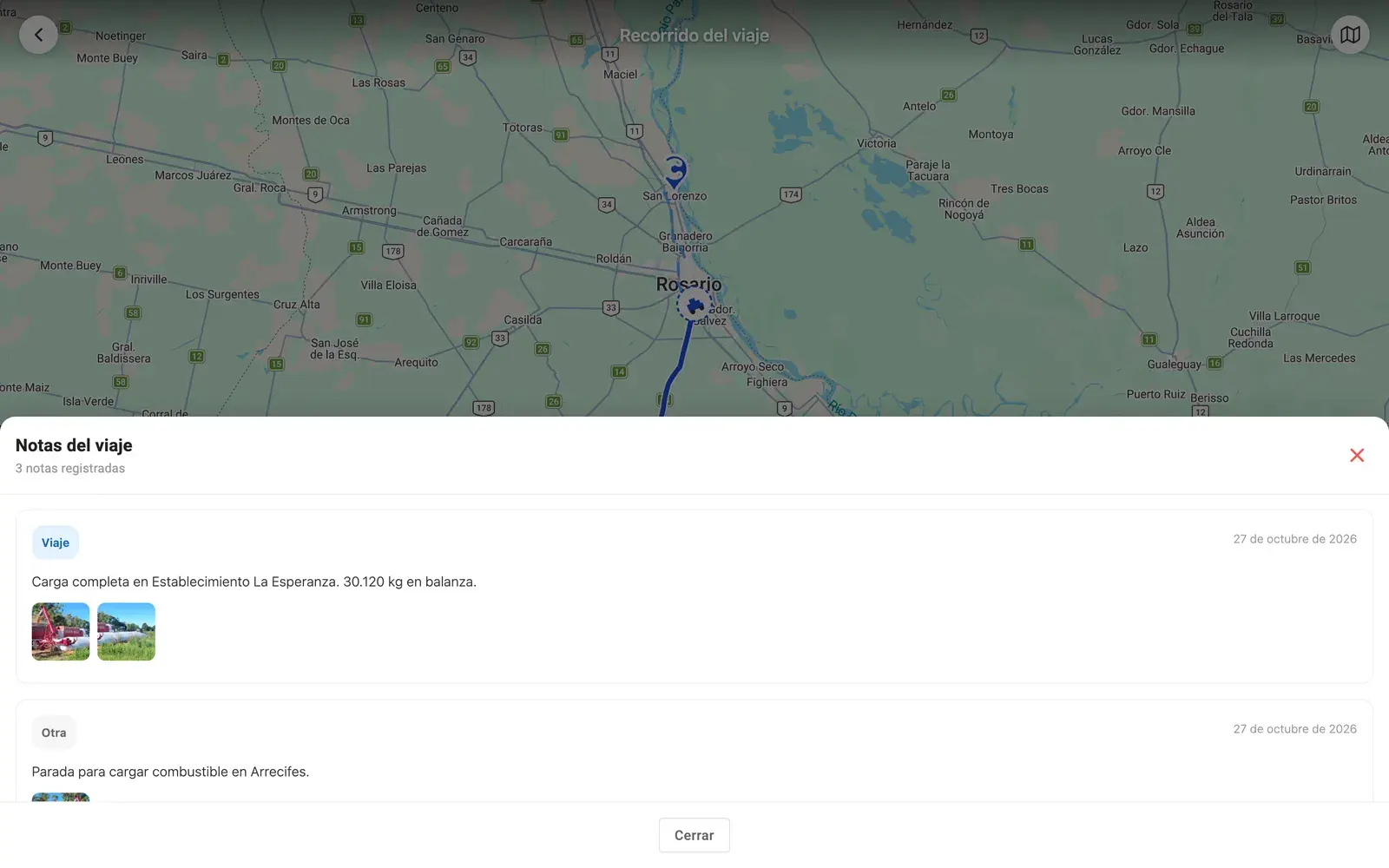Click the Casilda label on the map
Viewport: 1389px width, 868px height.
tap(523, 319)
